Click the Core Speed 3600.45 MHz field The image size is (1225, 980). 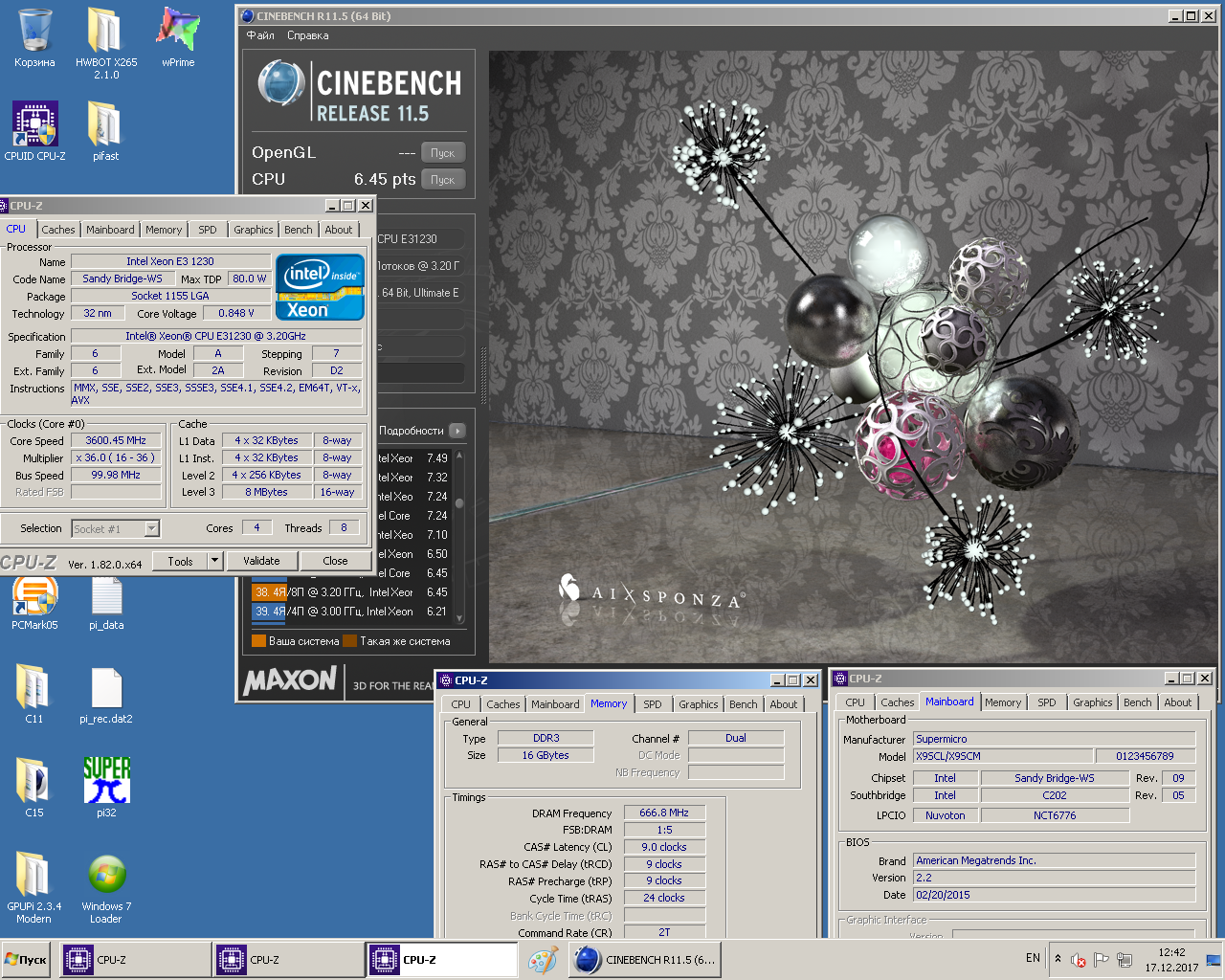point(116,441)
